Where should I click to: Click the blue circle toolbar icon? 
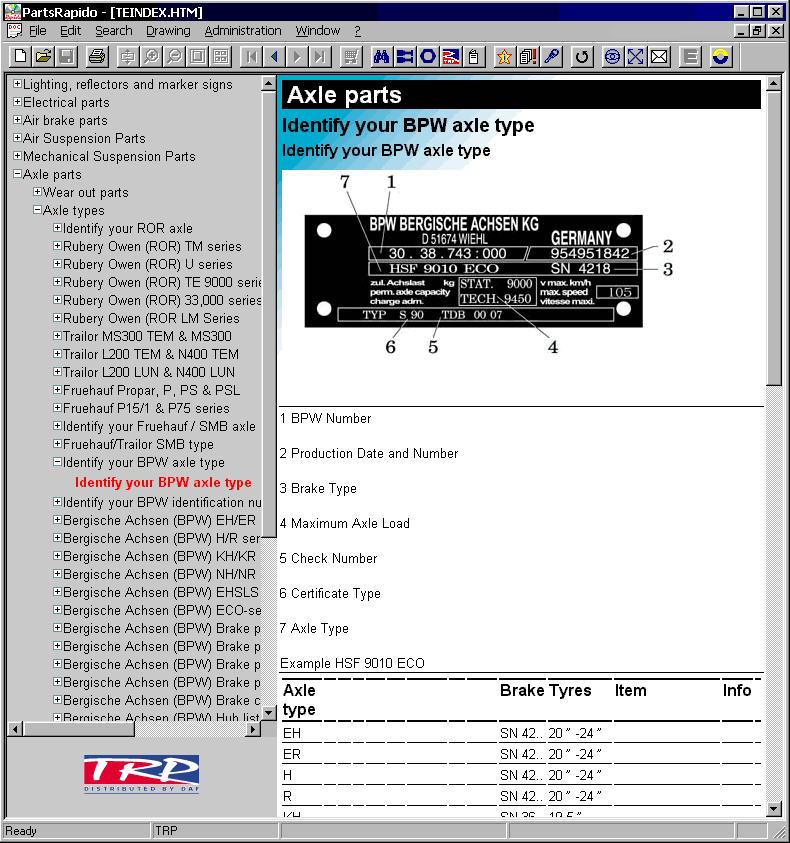[x=428, y=56]
